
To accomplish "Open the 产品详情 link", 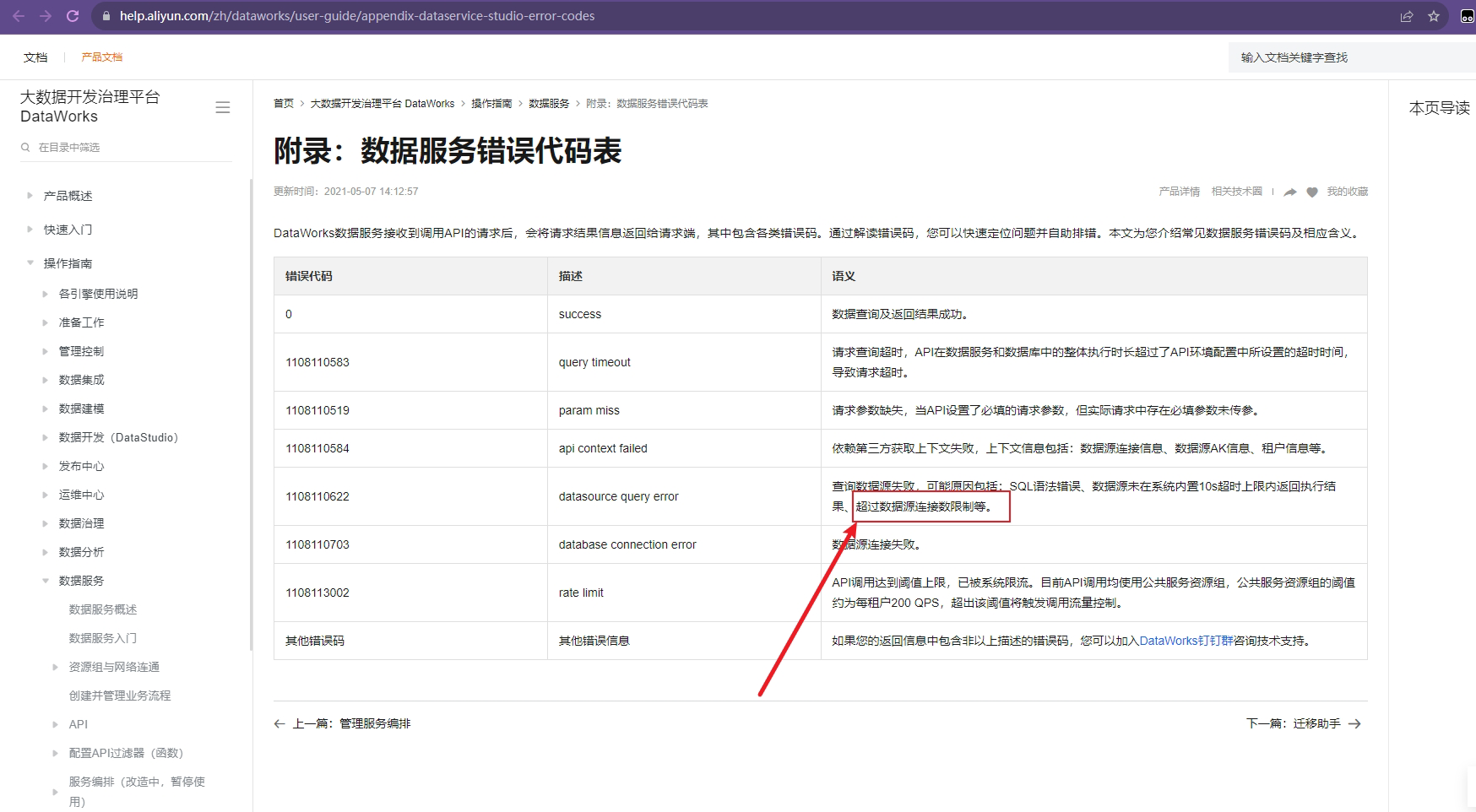I will (x=1179, y=192).
